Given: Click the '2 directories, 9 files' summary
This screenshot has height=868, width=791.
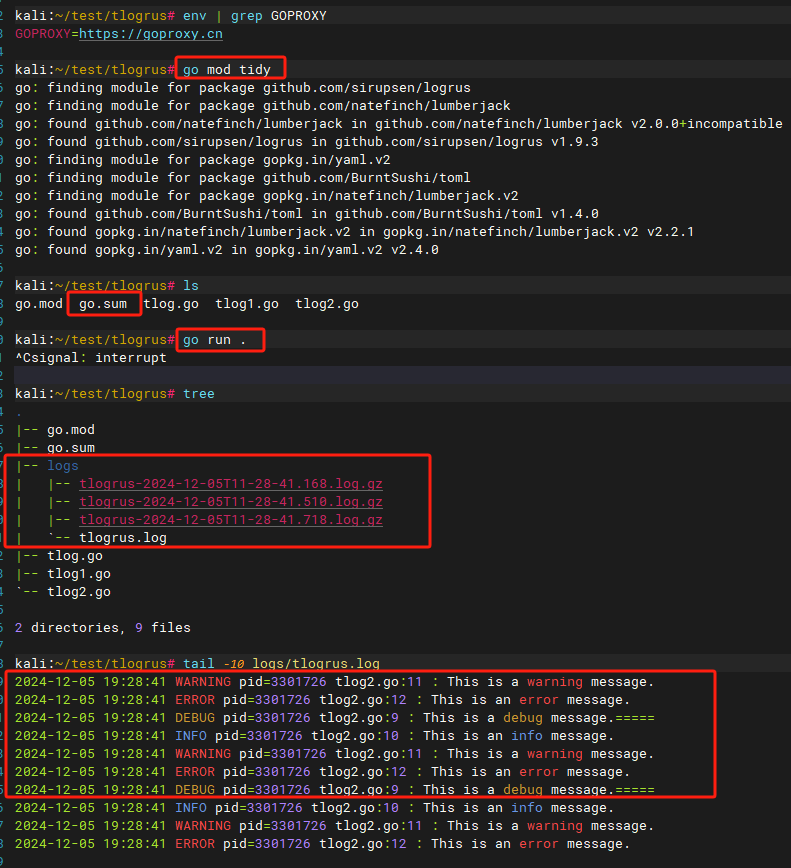Looking at the screenshot, I should click(103, 627).
